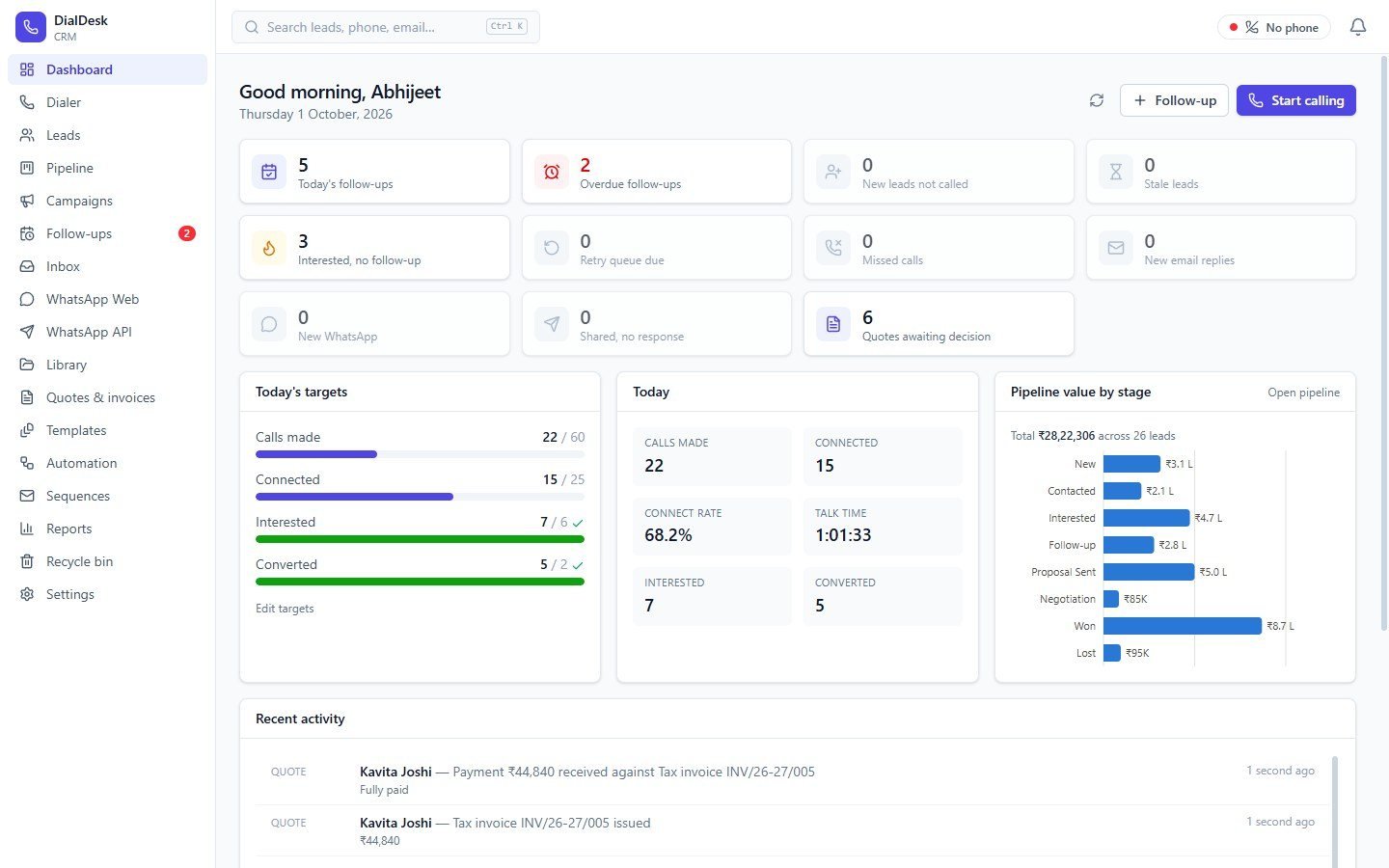The width and height of the screenshot is (1389, 868).
Task: Click the Shared, no response paper plane icon
Action: (552, 324)
